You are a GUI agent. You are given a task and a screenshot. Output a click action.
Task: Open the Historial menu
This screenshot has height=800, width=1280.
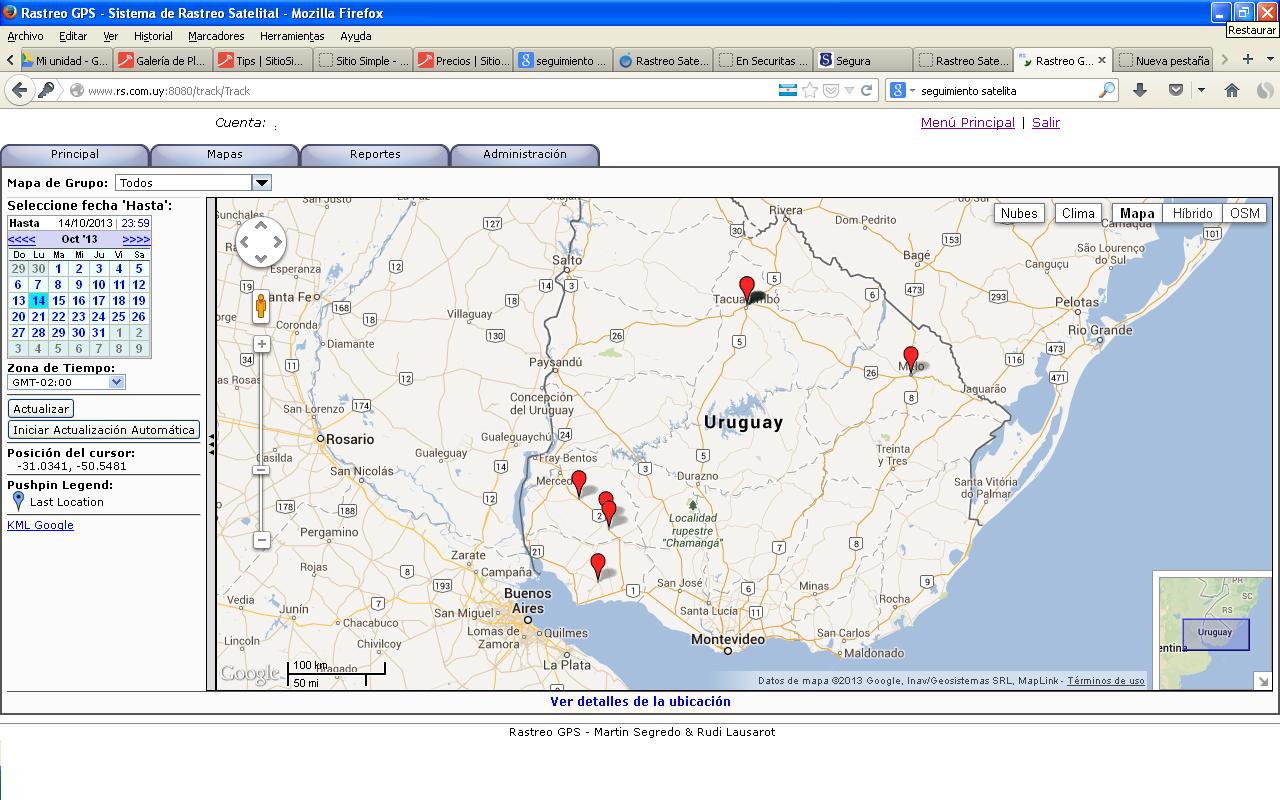pos(153,36)
